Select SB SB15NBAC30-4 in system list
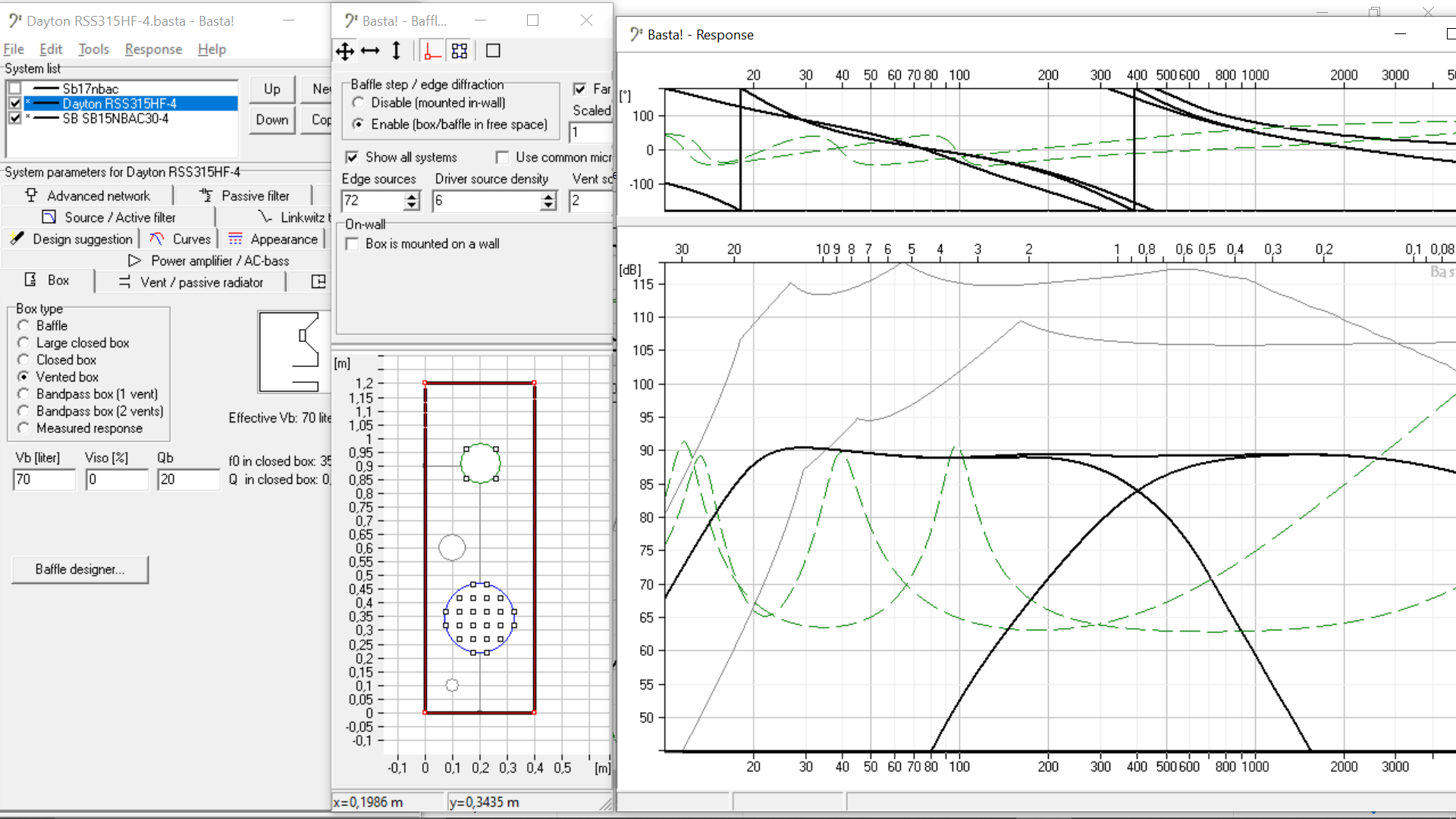The height and width of the screenshot is (819, 1456). point(115,118)
